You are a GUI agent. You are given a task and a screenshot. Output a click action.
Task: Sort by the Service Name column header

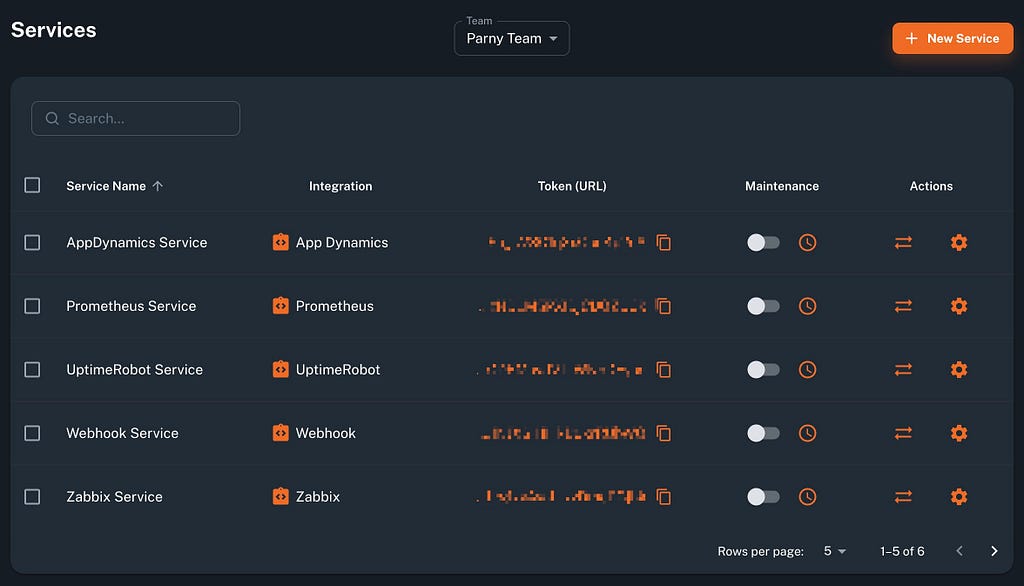point(106,186)
